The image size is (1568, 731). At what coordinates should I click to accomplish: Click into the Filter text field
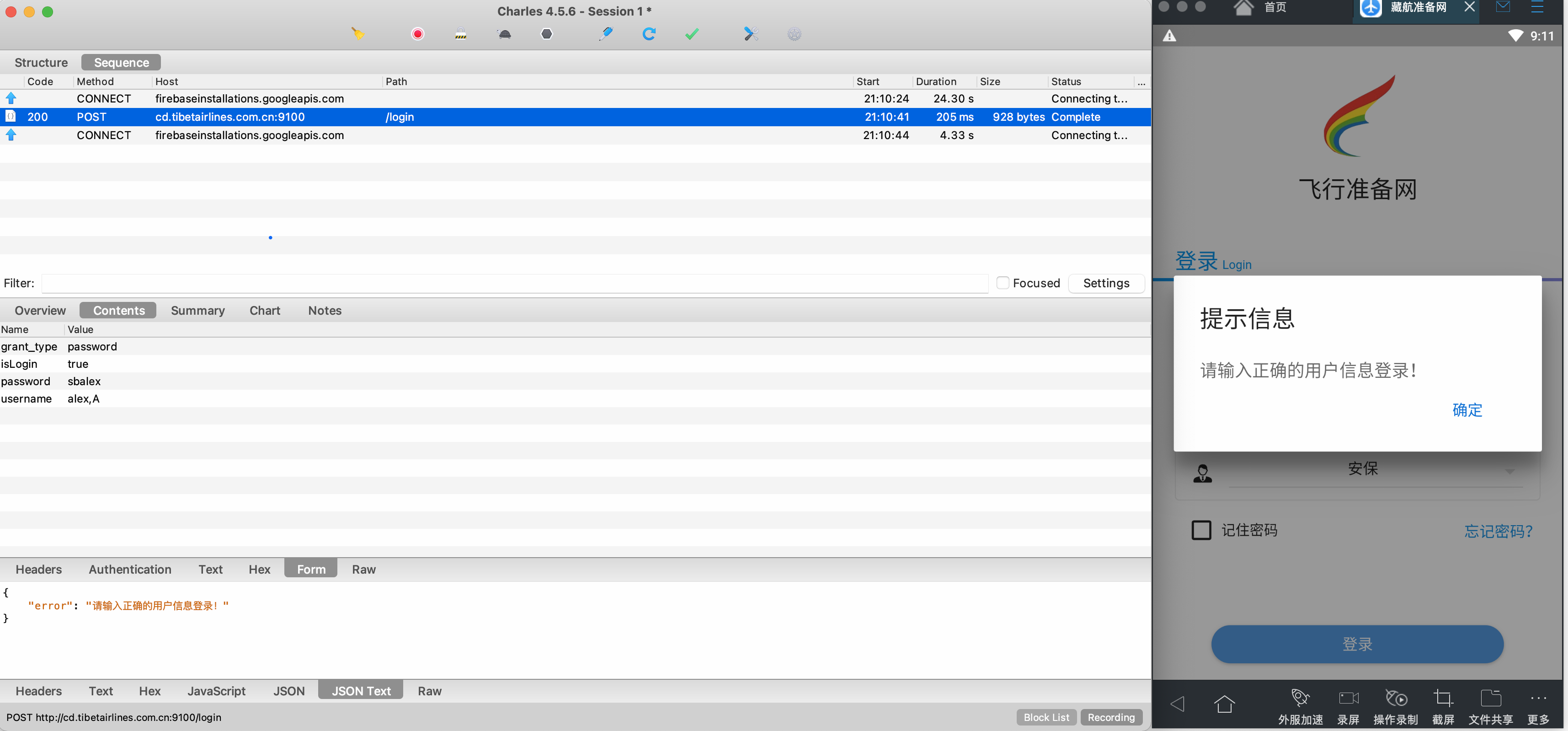(x=514, y=283)
